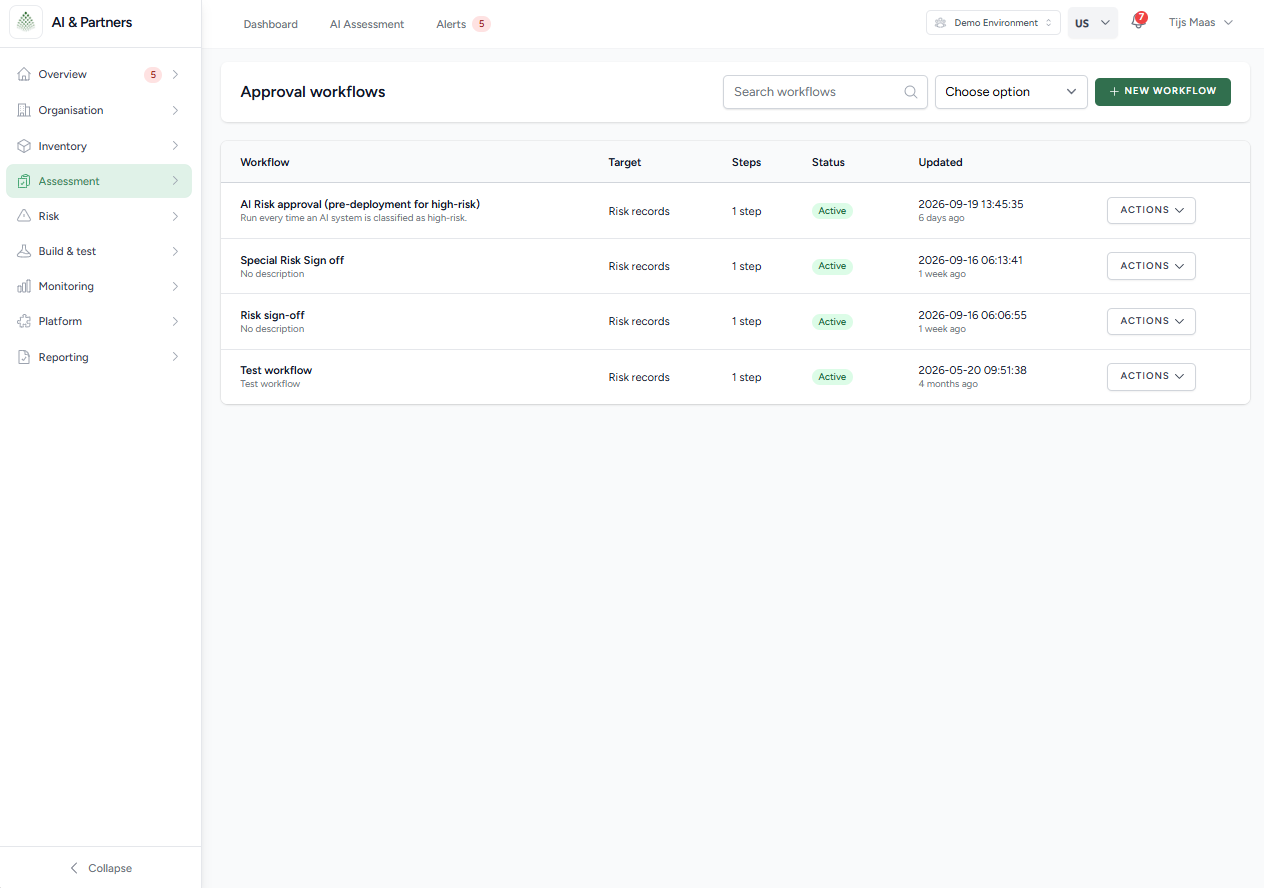Open the Tijs Maas user menu
The width and height of the screenshot is (1264, 888).
pos(1201,23)
